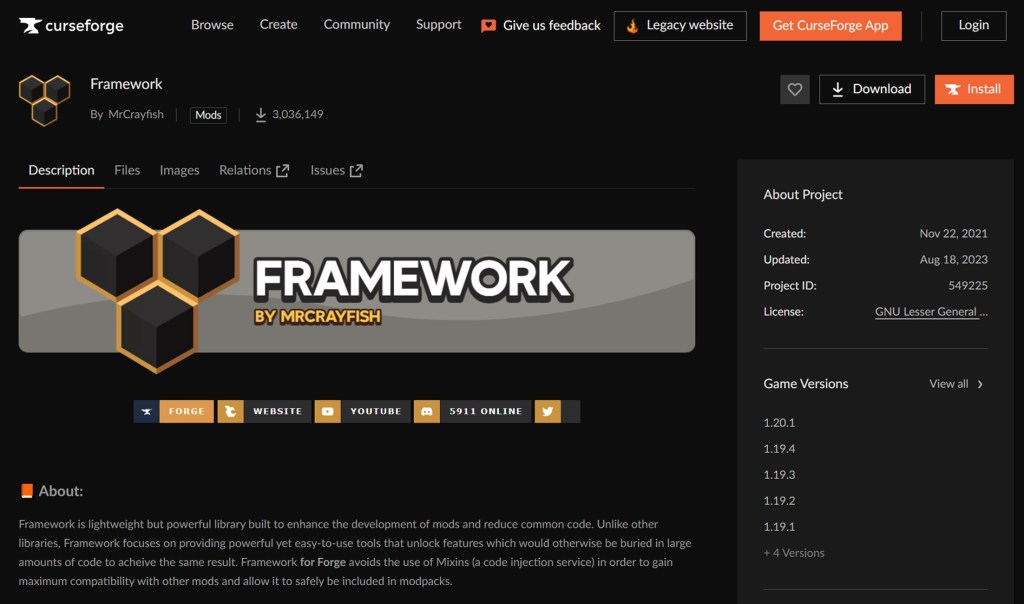Click the orange Install button
The height and width of the screenshot is (604, 1024).
click(x=974, y=89)
